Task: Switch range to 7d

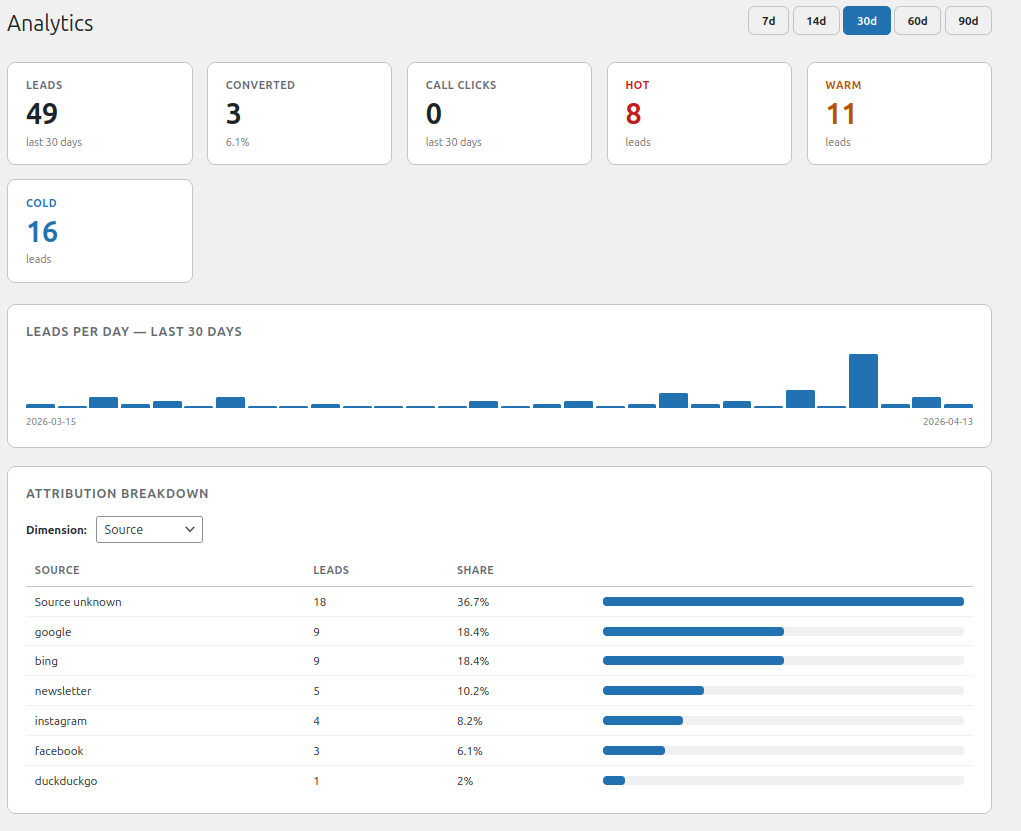Action: (768, 21)
